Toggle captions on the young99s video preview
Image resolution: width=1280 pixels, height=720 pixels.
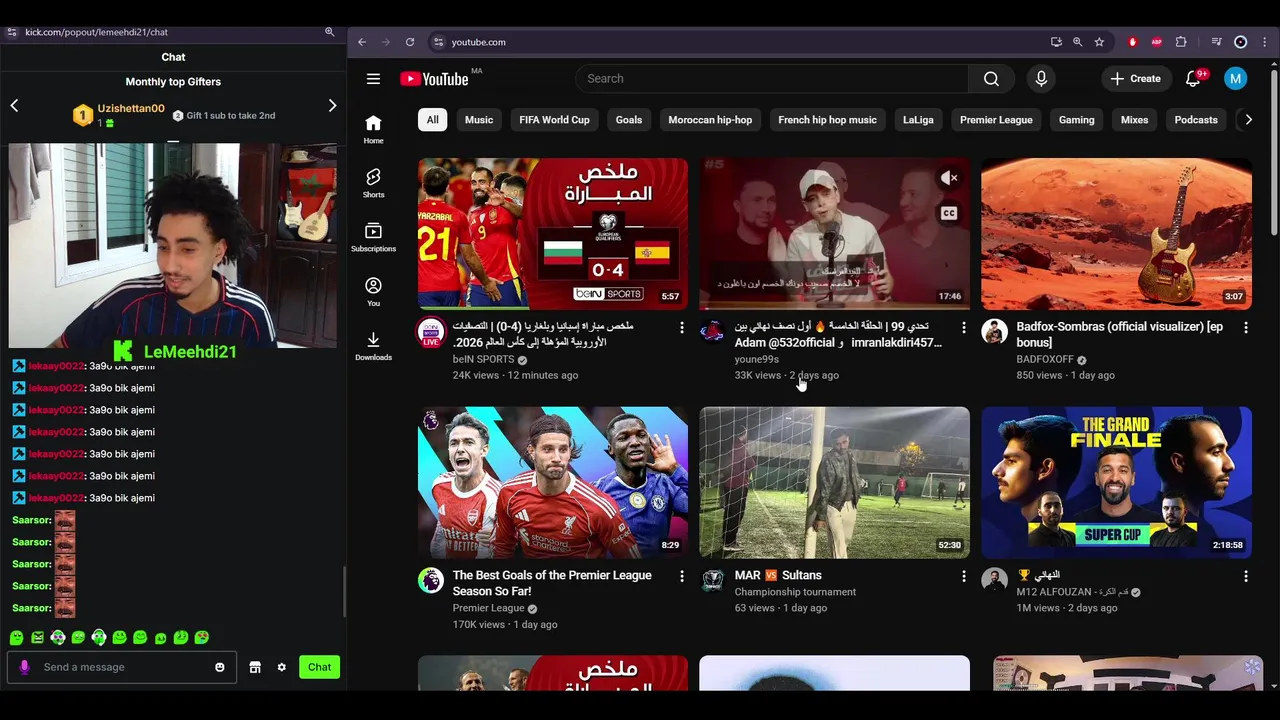tap(949, 213)
